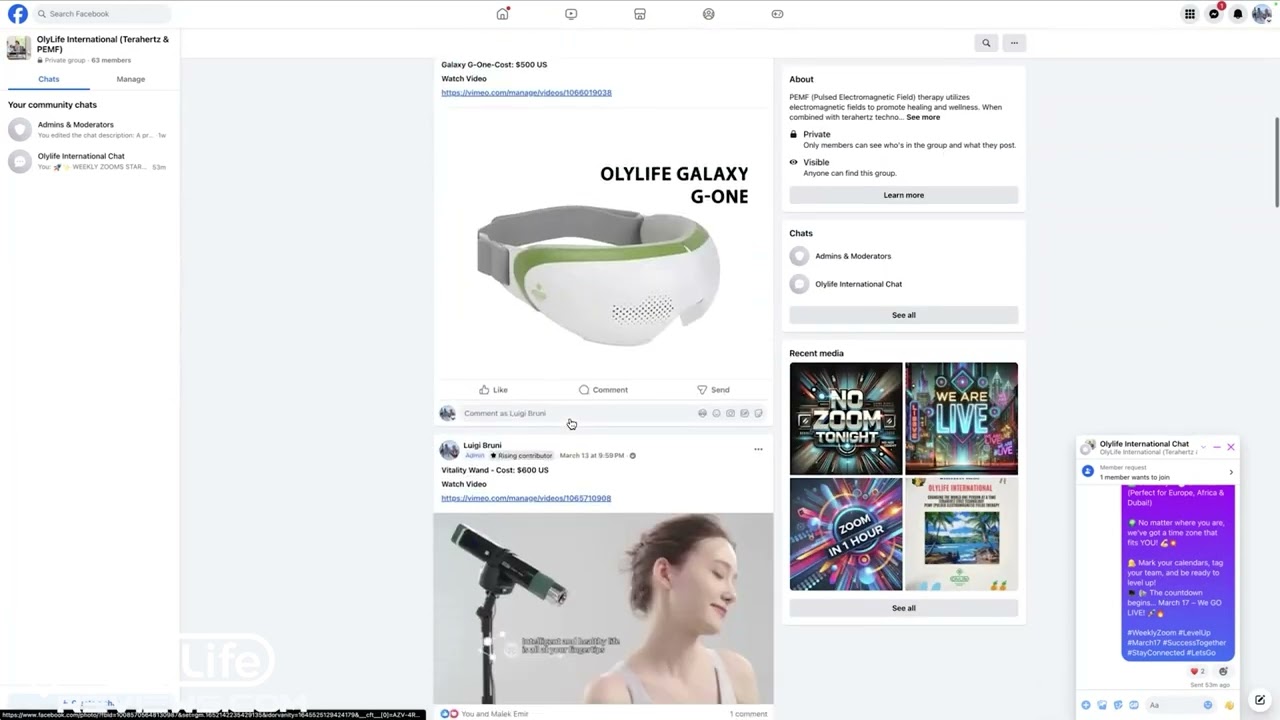Search within the group magnifier button
1280x720 pixels.
tap(986, 43)
